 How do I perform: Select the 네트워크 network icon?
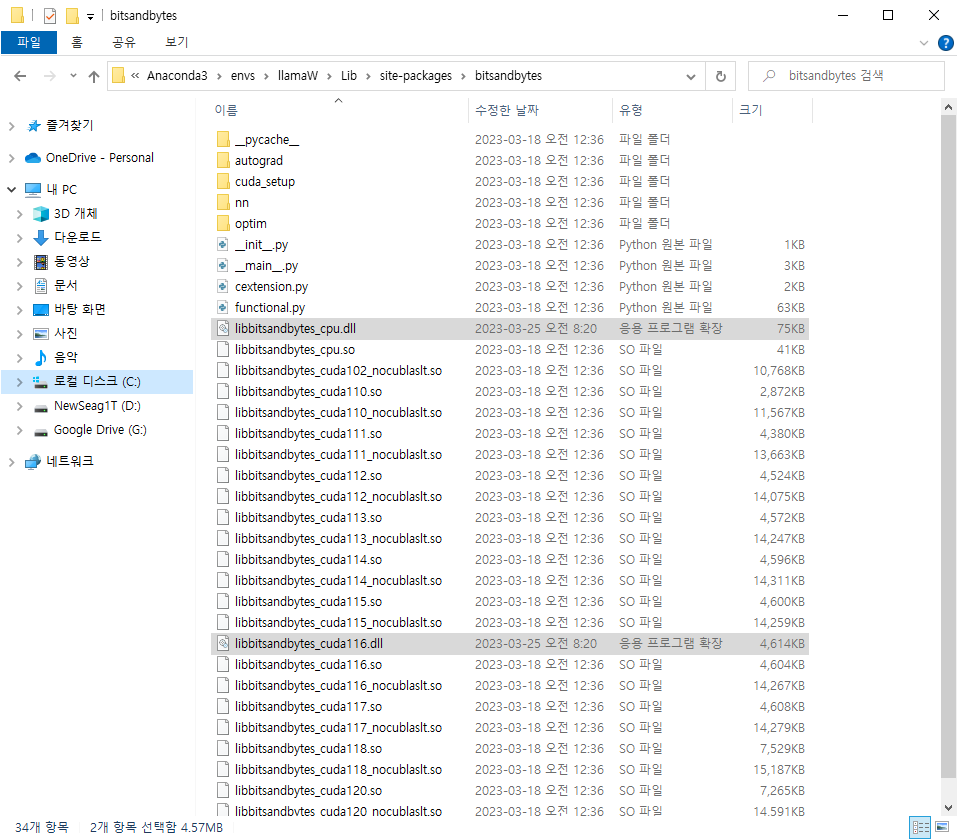33,462
